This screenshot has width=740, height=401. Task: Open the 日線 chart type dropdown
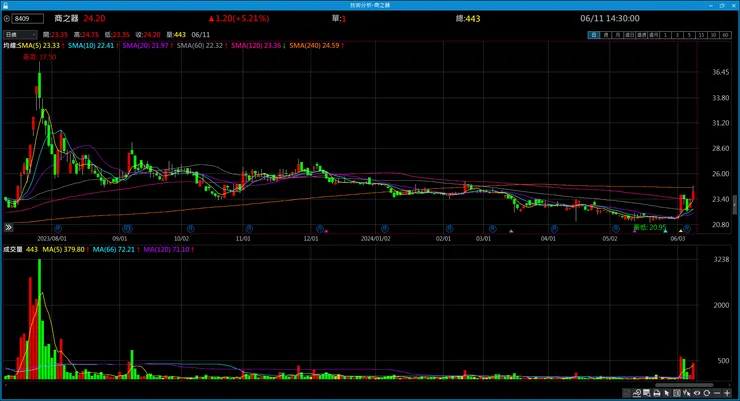coord(20,34)
